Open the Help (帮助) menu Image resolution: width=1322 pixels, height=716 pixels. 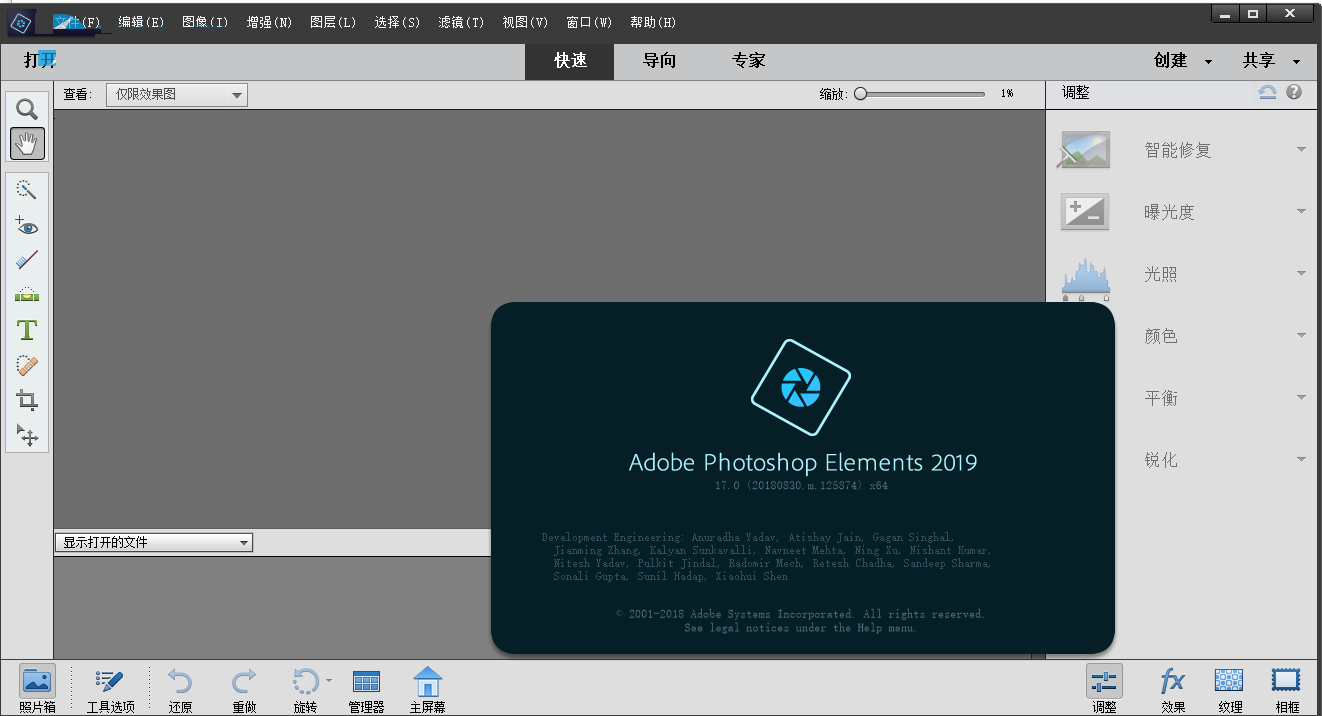[653, 22]
